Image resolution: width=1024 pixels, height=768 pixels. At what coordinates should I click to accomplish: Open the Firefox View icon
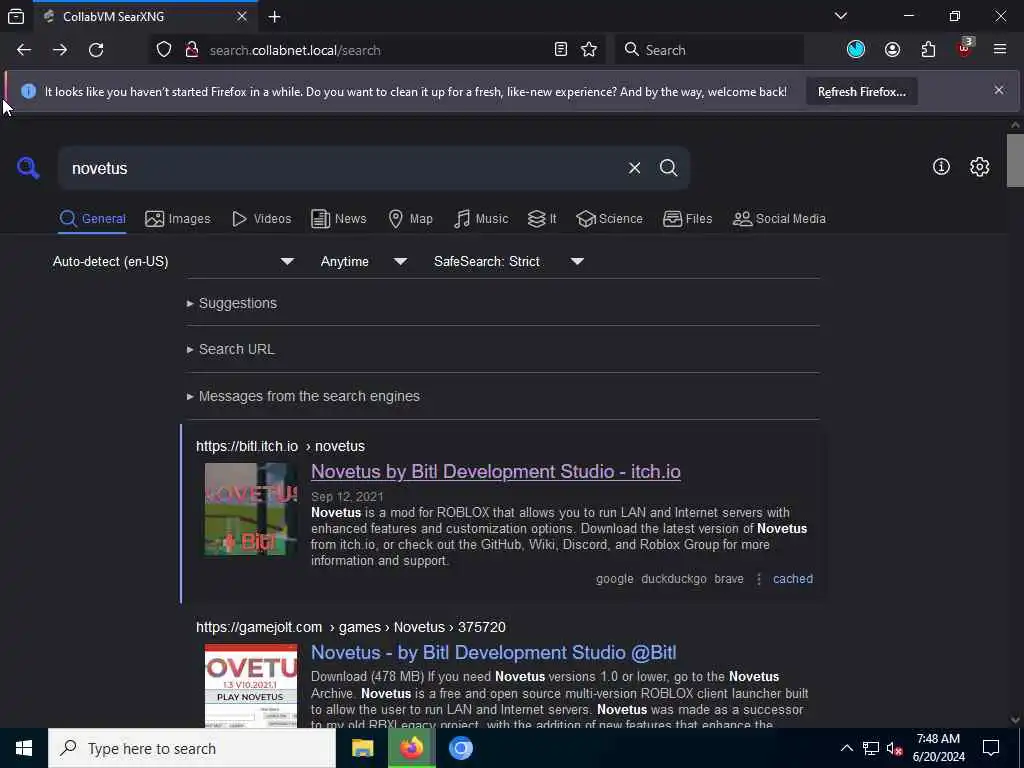coord(16,17)
